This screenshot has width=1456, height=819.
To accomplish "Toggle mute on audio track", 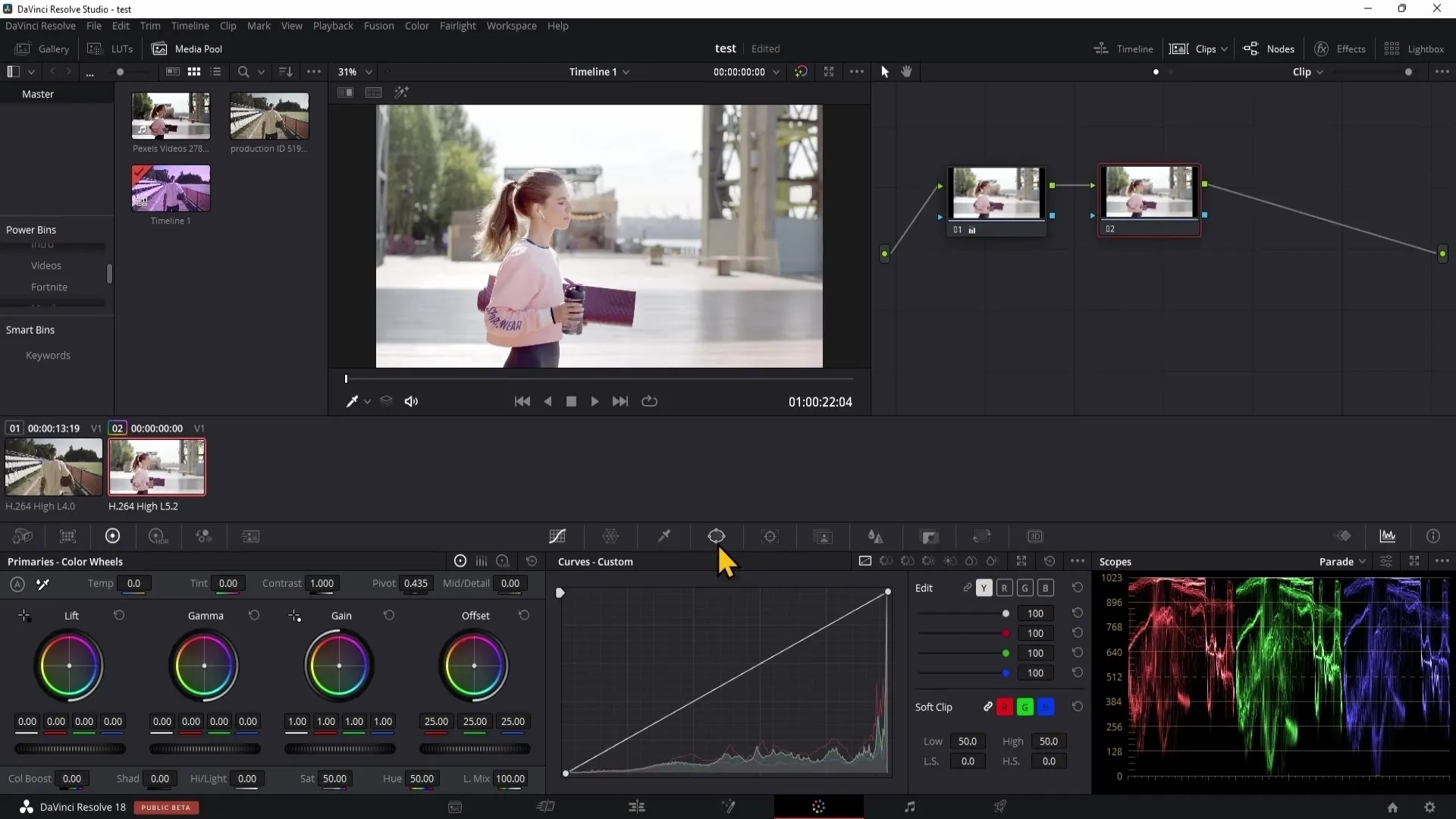I will tap(411, 401).
